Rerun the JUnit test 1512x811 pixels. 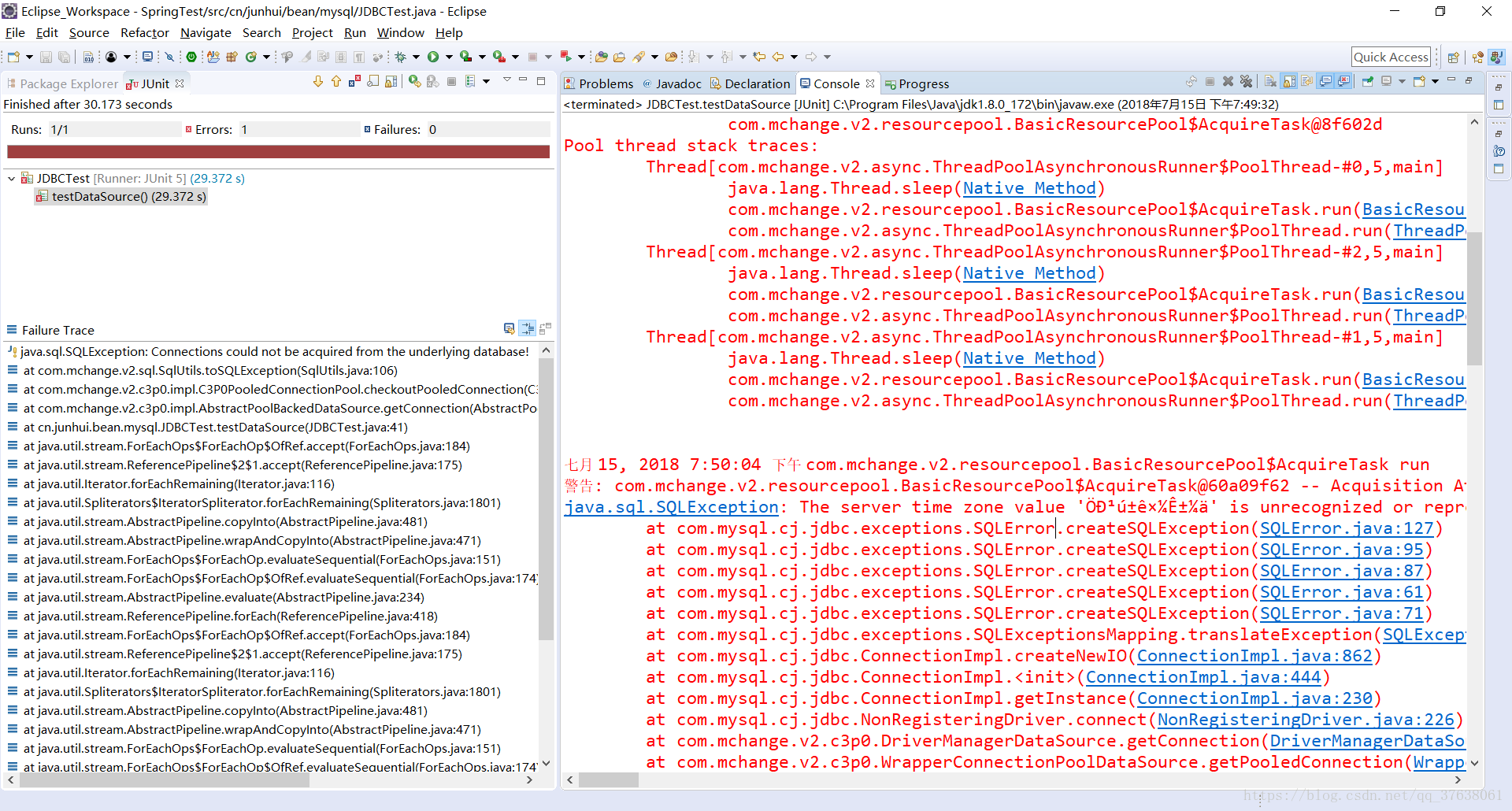pyautogui.click(x=415, y=82)
